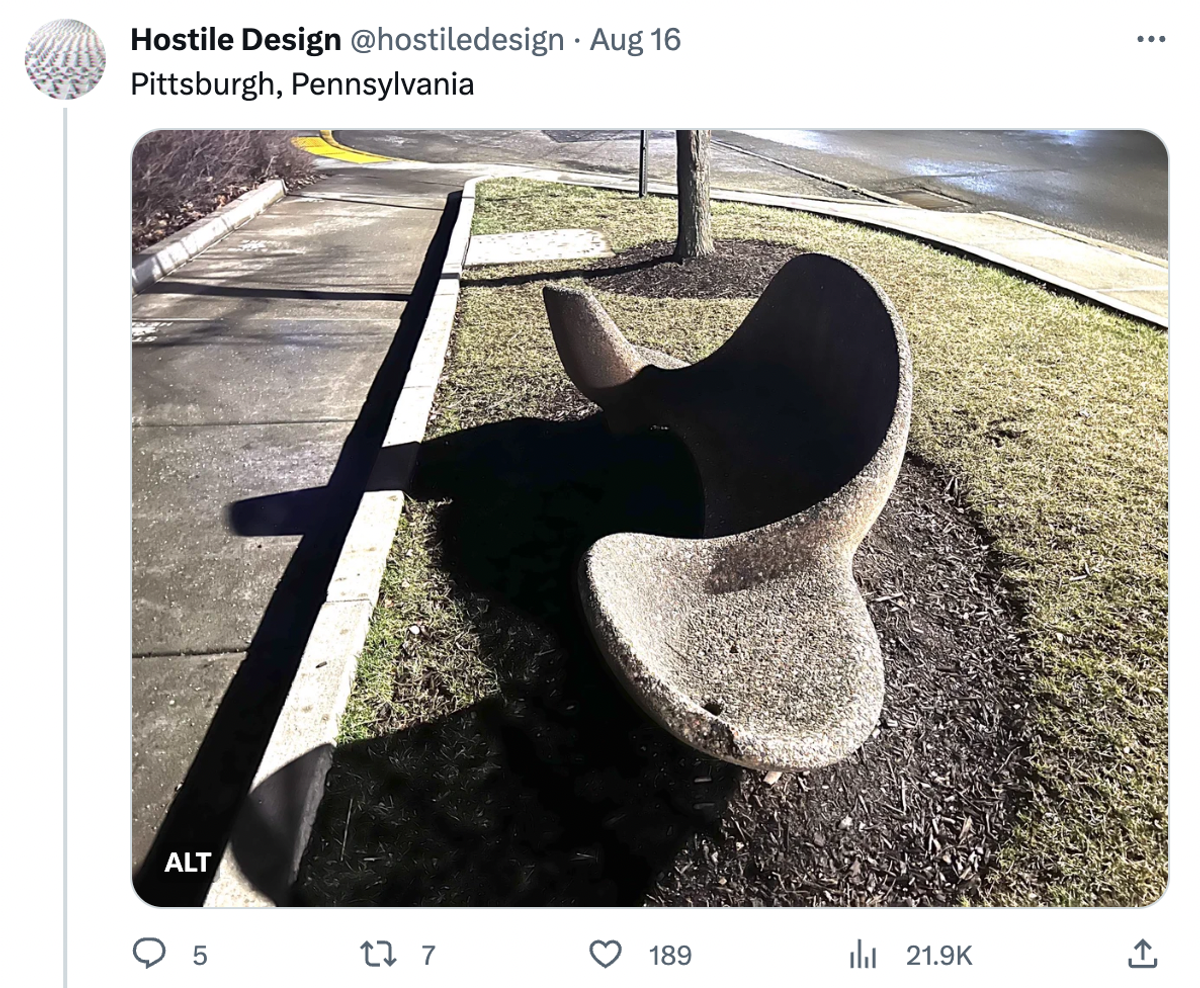Image resolution: width=1200 pixels, height=988 pixels.
Task: Click the repost count 7
Action: pos(428,956)
